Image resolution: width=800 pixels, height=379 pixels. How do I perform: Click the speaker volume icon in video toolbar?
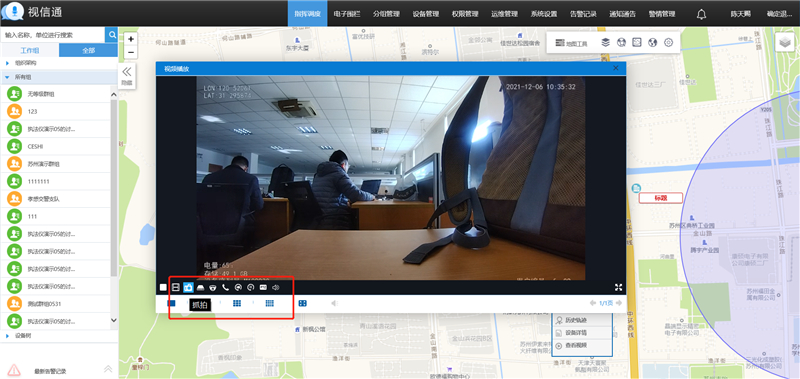(276, 288)
